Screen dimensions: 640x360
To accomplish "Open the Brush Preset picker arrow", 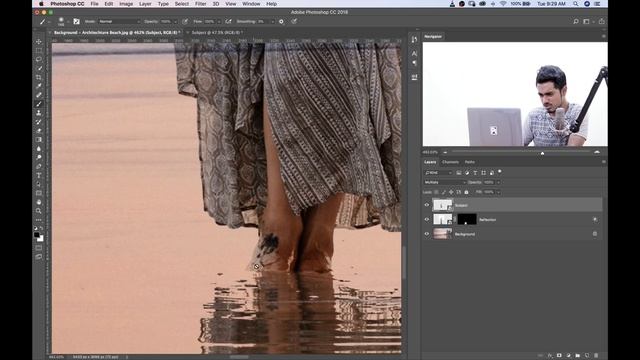I will pyautogui.click(x=68, y=21).
